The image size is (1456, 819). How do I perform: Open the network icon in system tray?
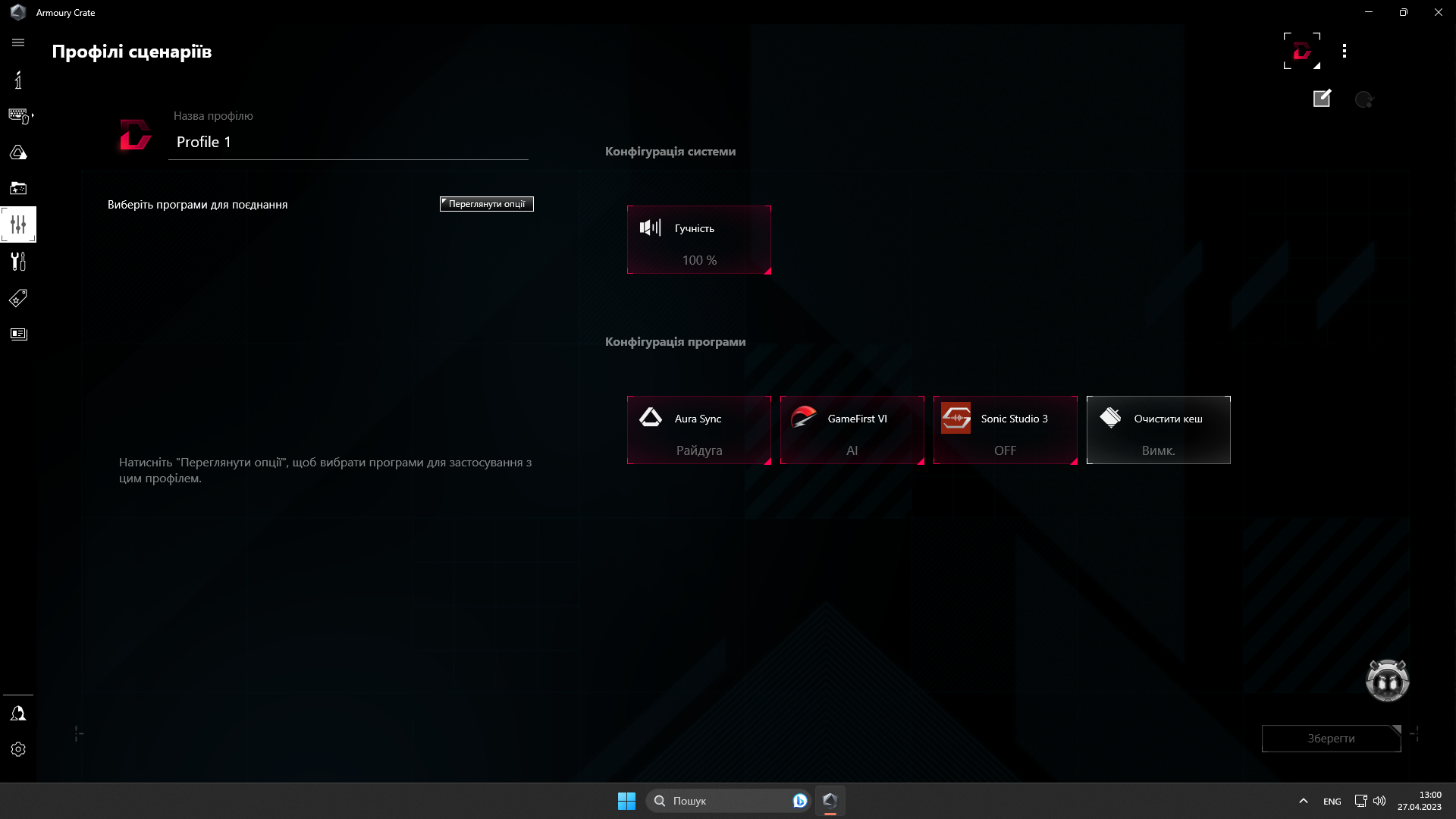(x=1360, y=801)
